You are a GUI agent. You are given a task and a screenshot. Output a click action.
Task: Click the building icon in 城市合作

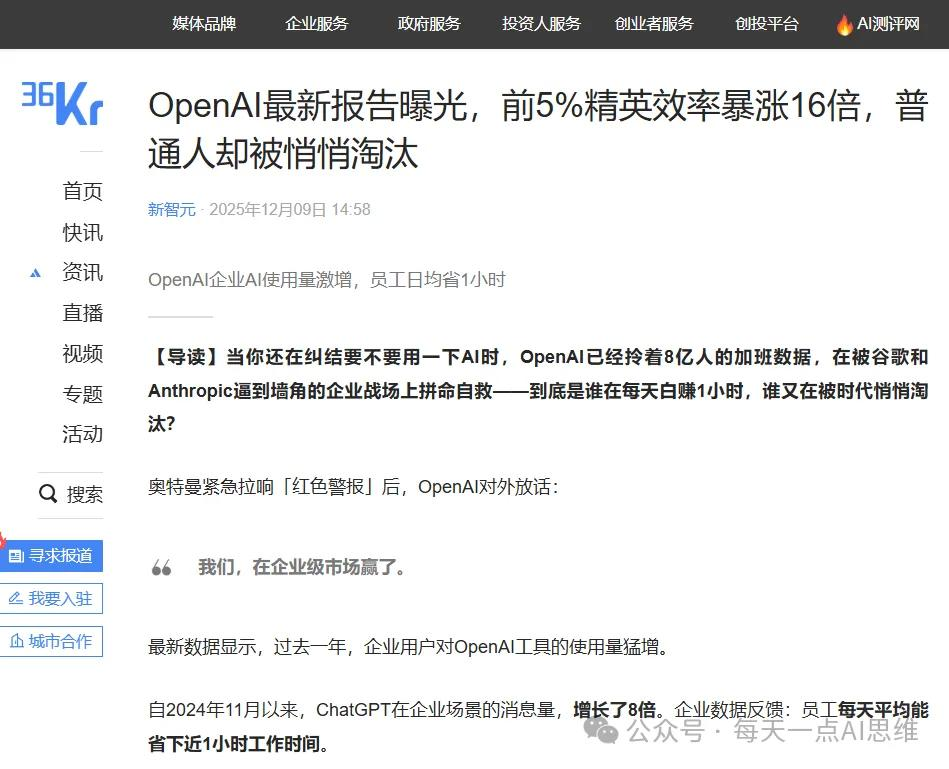point(17,641)
